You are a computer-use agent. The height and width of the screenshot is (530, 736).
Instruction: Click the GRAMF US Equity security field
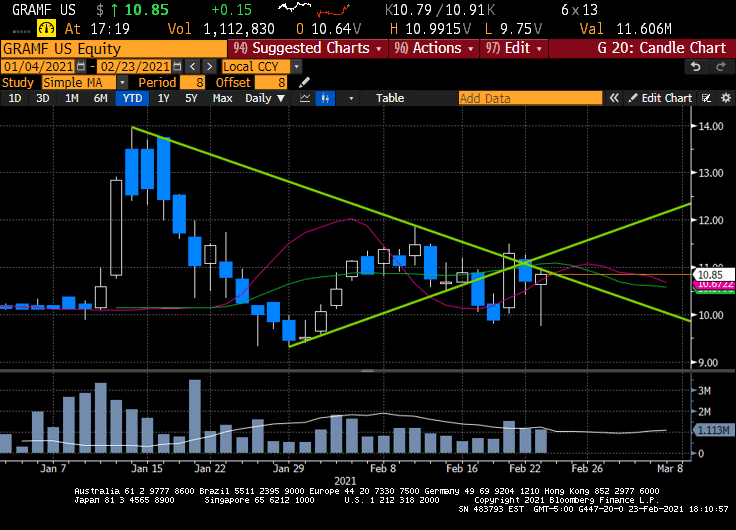(x=114, y=49)
